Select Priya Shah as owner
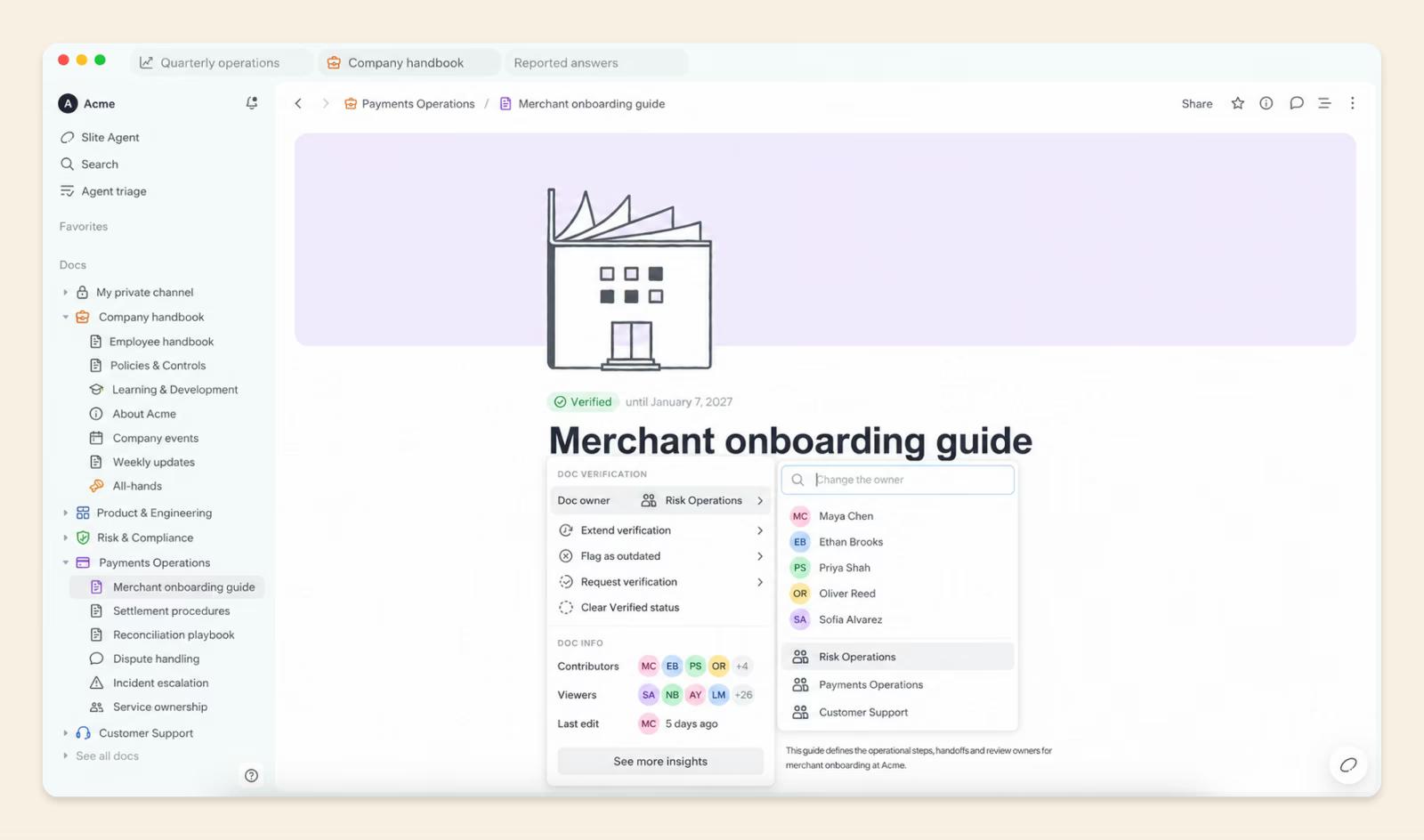 [x=898, y=568]
